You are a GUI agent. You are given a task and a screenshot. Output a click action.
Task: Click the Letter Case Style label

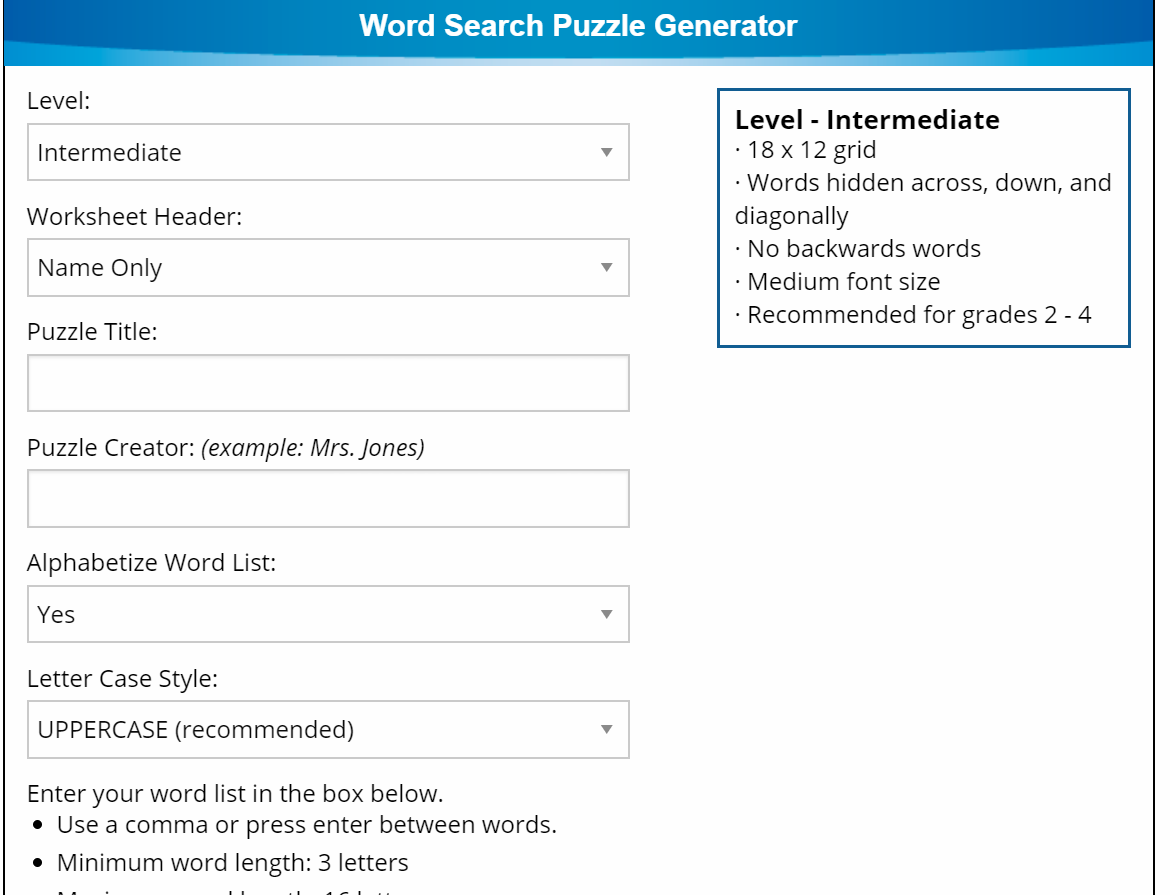click(122, 679)
